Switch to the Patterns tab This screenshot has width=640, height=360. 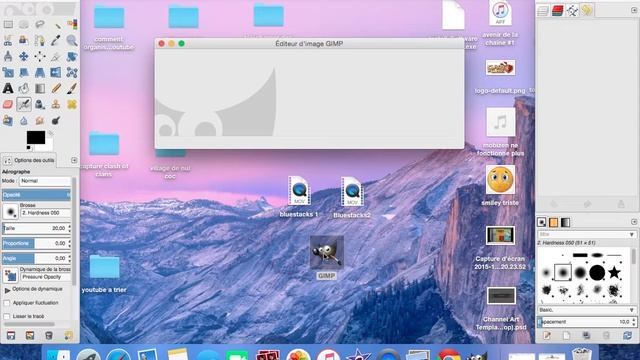click(x=553, y=222)
